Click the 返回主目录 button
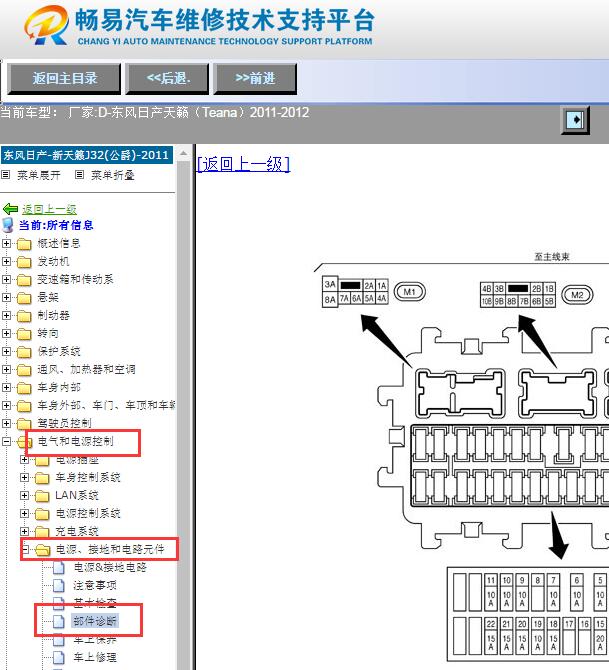609x670 pixels. pos(64,79)
